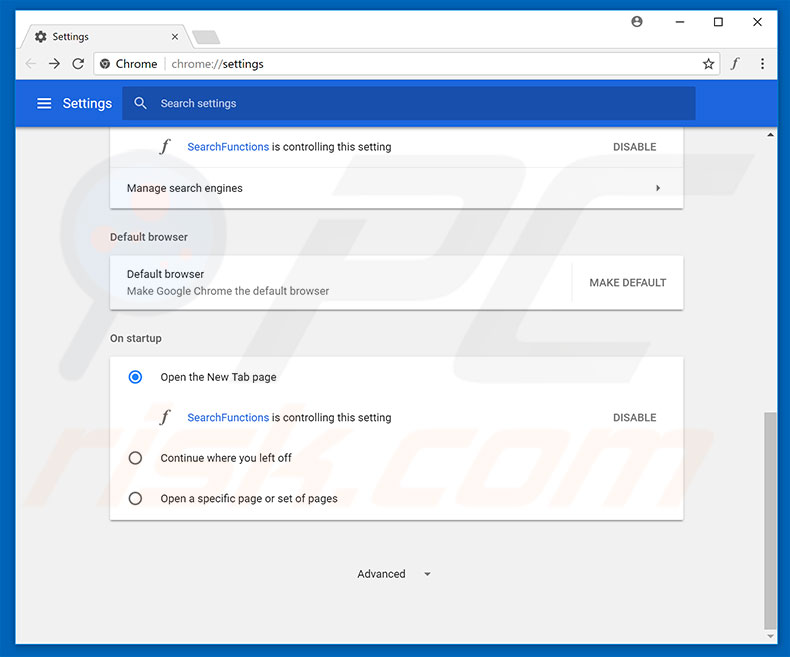Click in the Search settings field
The height and width of the screenshot is (657, 790).
(409, 103)
